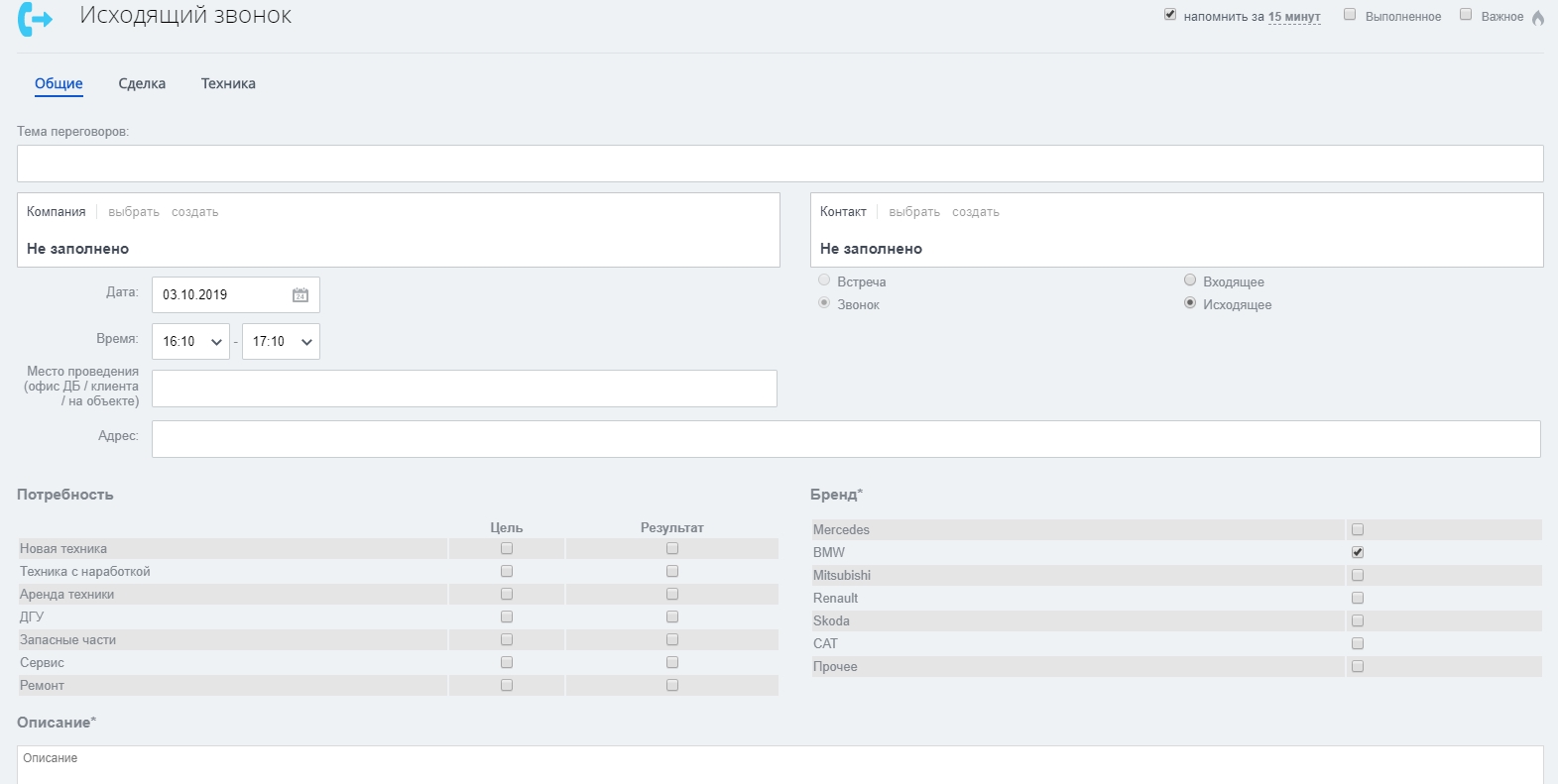The height and width of the screenshot is (784, 1558).
Task: Focus the Тема переговоров input field
Action: [779, 164]
